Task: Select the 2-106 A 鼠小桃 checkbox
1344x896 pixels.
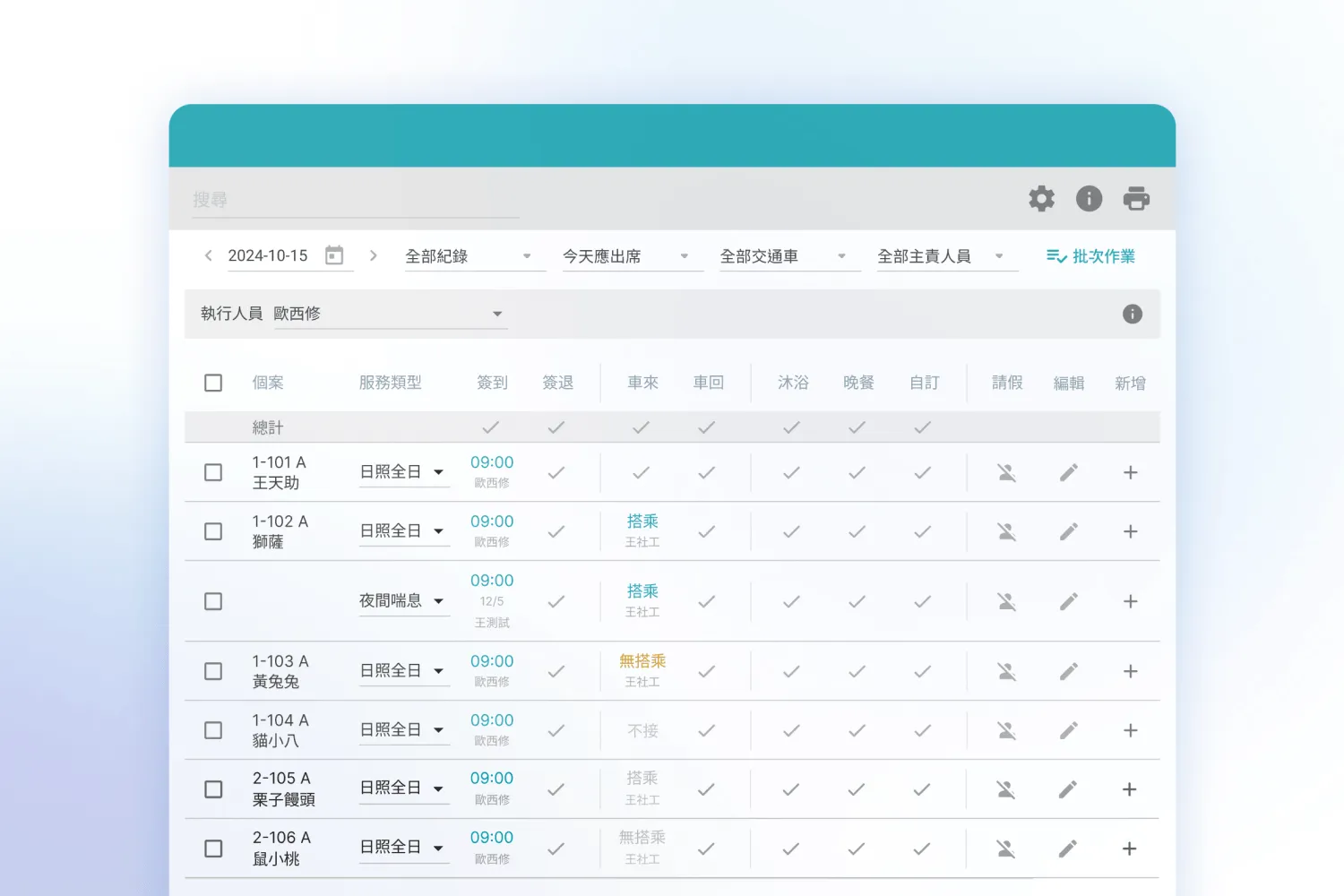Action: click(x=213, y=849)
